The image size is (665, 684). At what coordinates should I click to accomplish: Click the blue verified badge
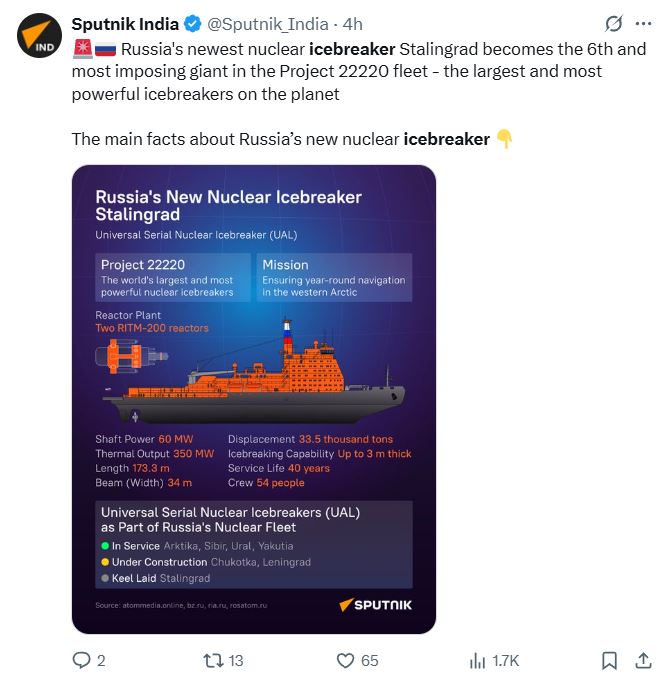point(194,24)
